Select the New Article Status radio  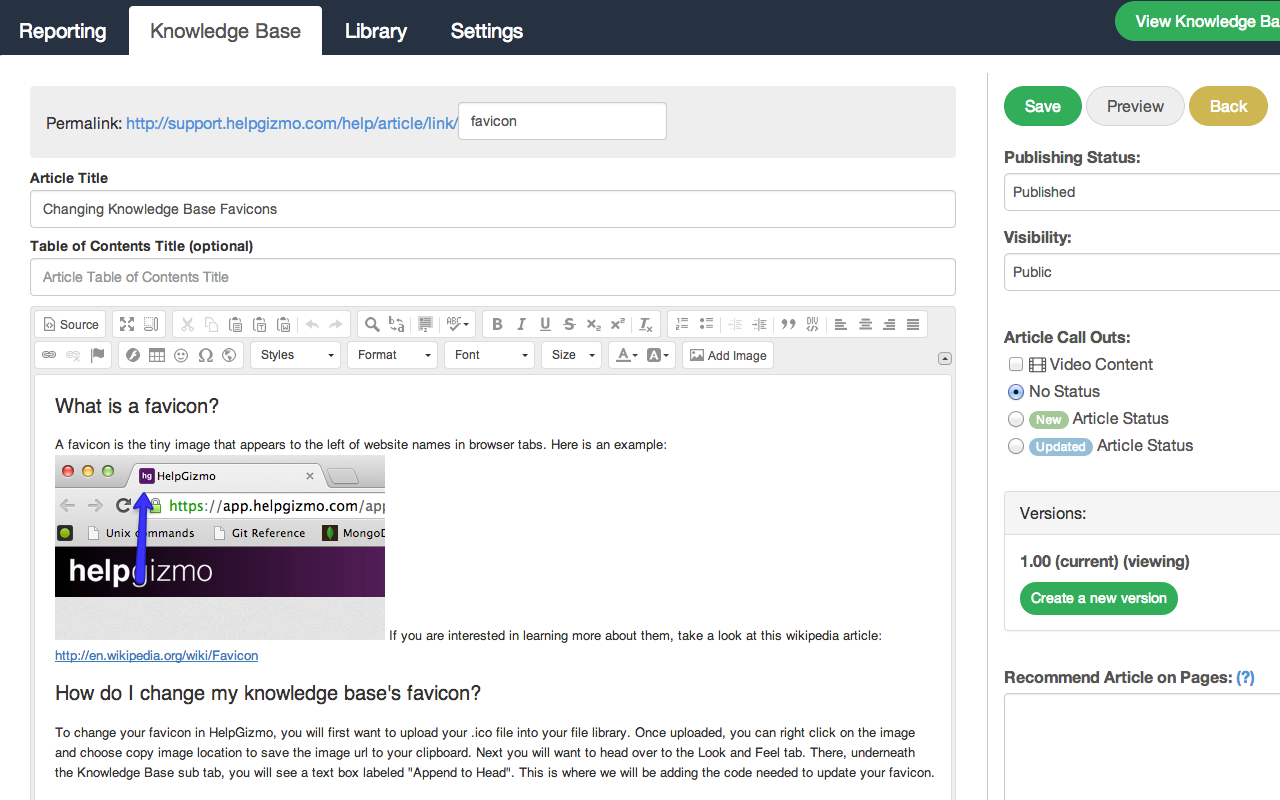click(x=1016, y=419)
